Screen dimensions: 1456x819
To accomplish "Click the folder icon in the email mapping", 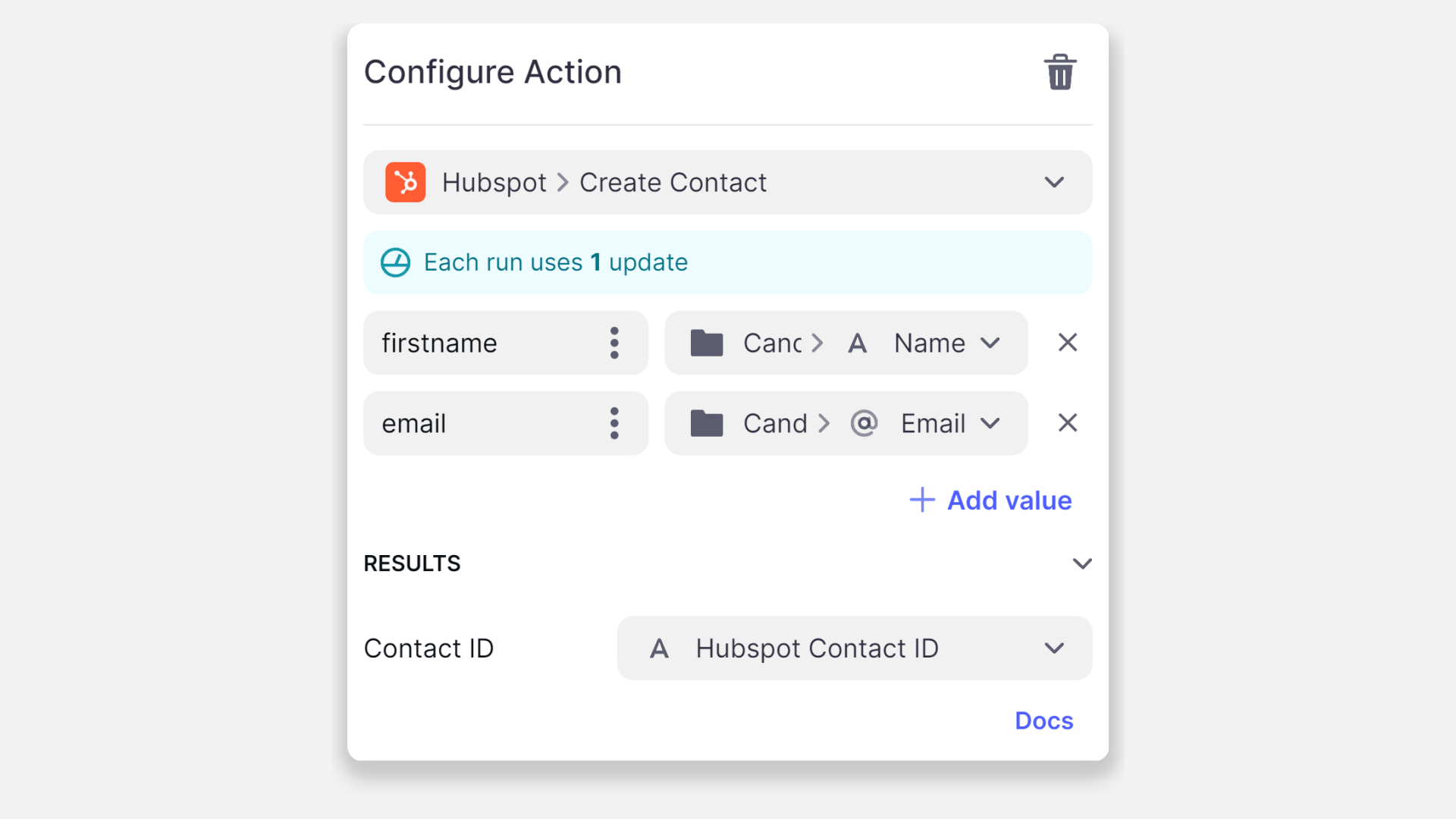I will [707, 423].
